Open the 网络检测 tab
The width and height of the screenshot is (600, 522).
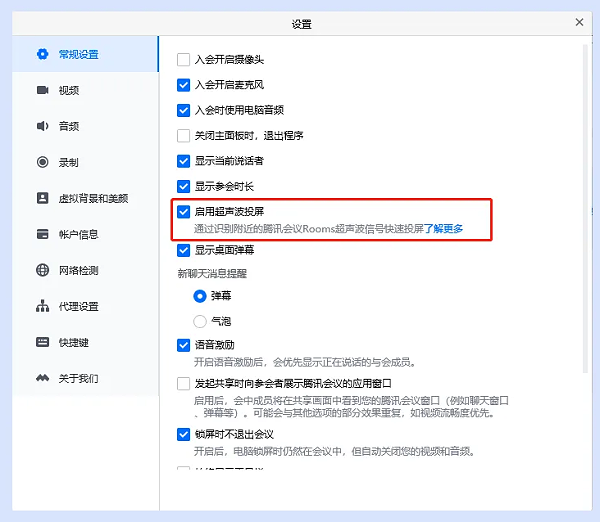pos(85,270)
